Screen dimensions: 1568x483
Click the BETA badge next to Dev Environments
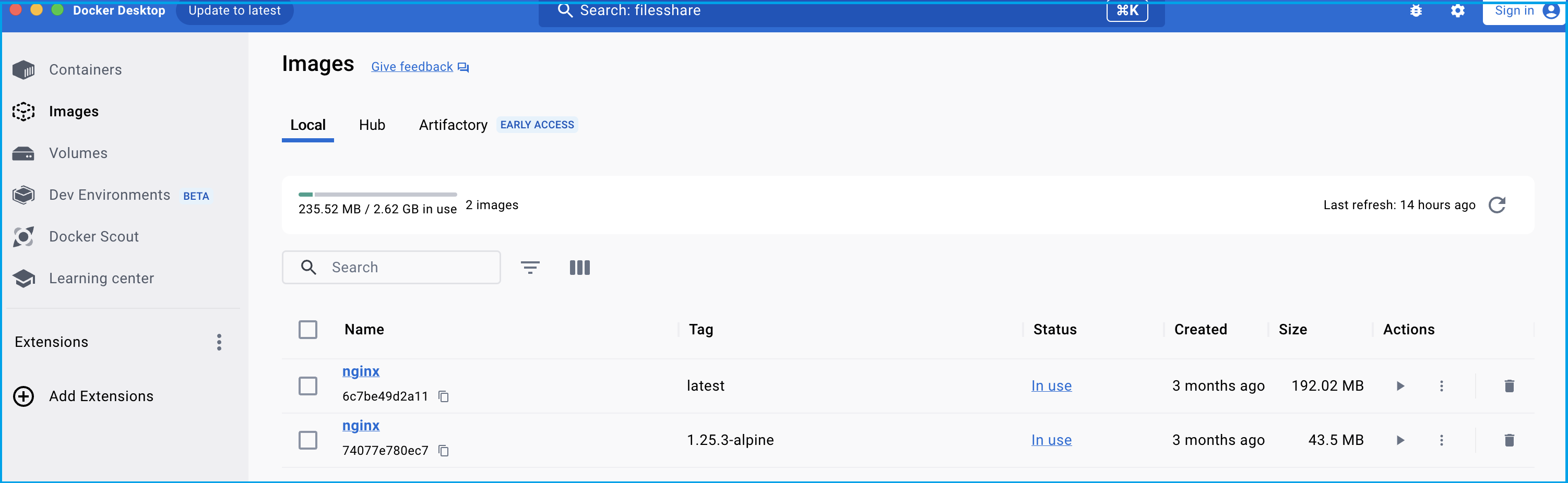point(196,196)
